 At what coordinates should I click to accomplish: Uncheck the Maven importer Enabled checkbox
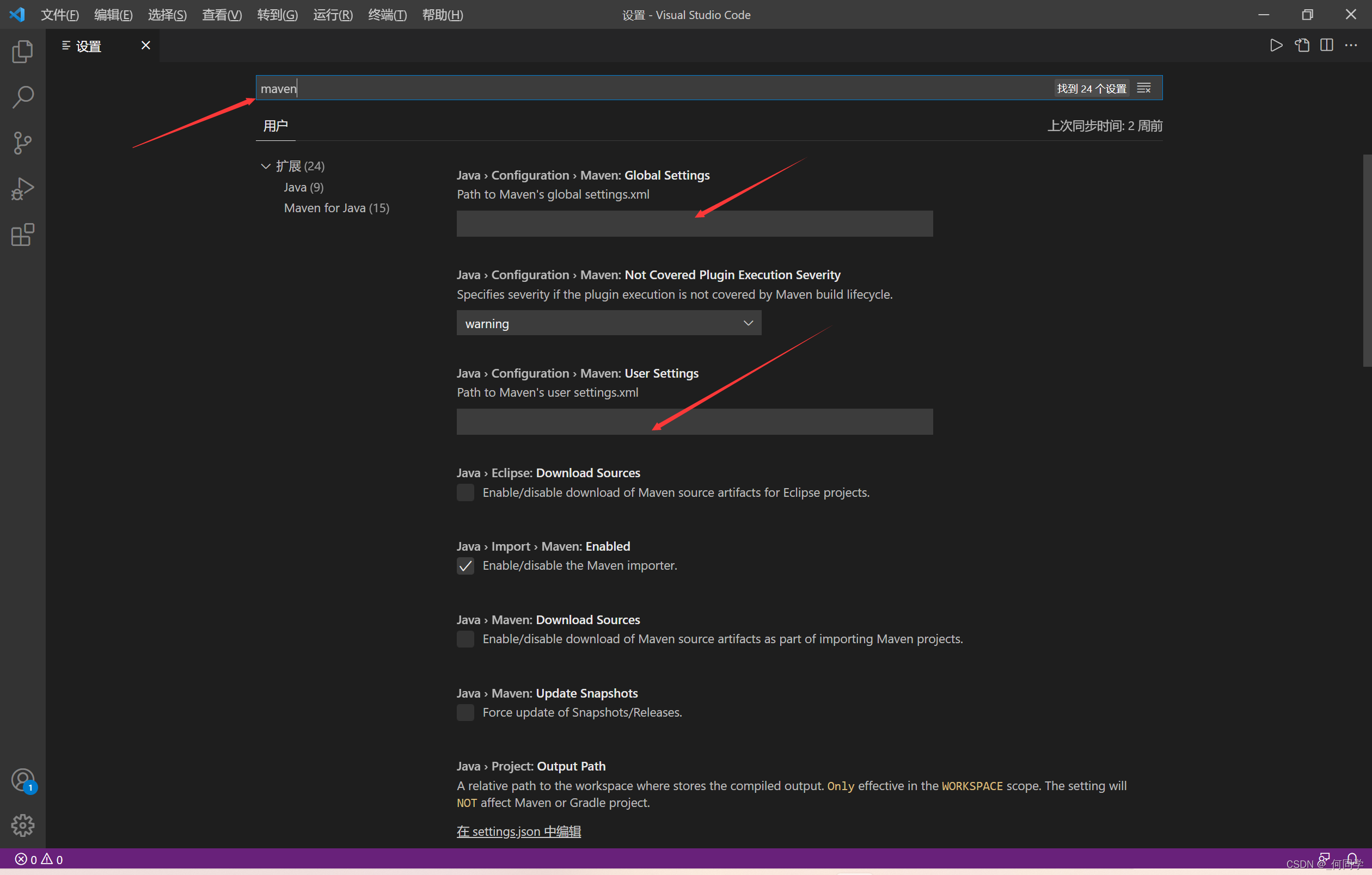click(465, 566)
